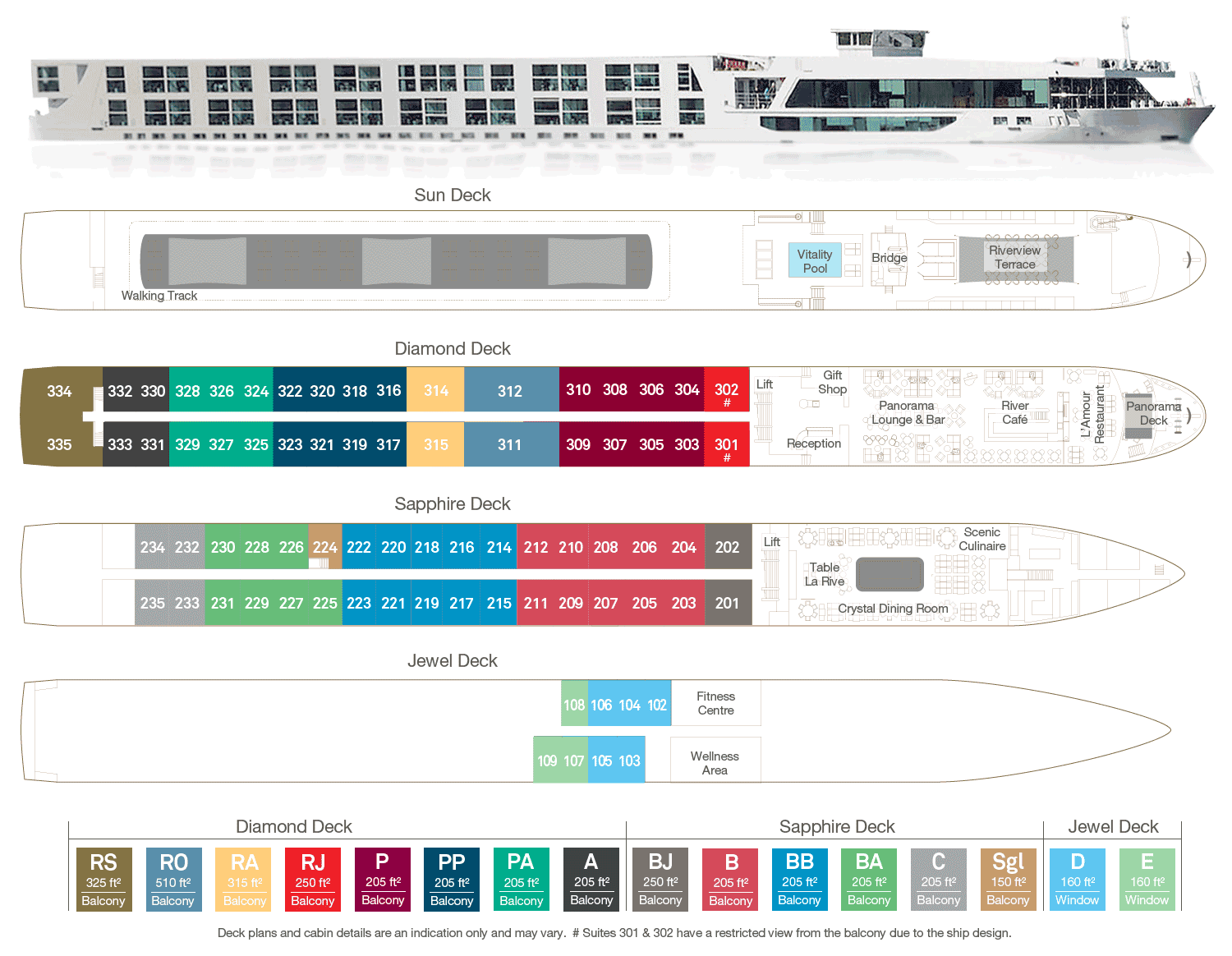
Task: Select cabin 212 on Sapphire Deck
Action: click(x=536, y=547)
